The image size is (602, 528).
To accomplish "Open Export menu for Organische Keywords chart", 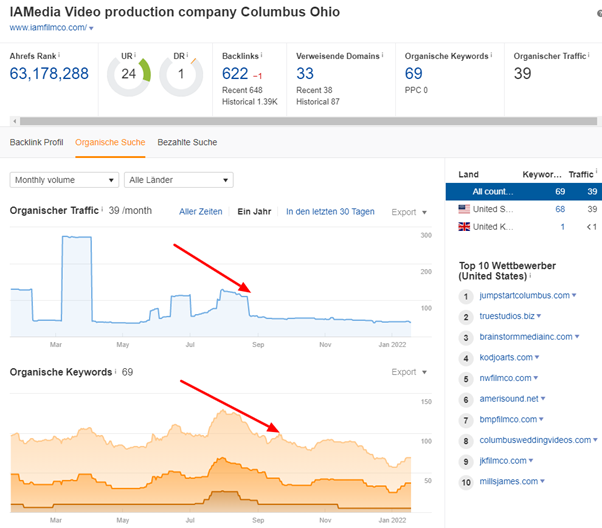I will [409, 372].
